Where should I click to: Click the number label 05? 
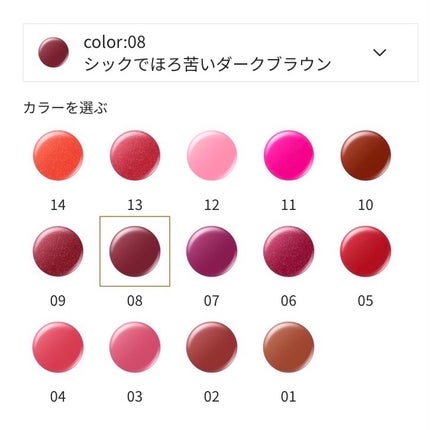pyautogui.click(x=365, y=301)
